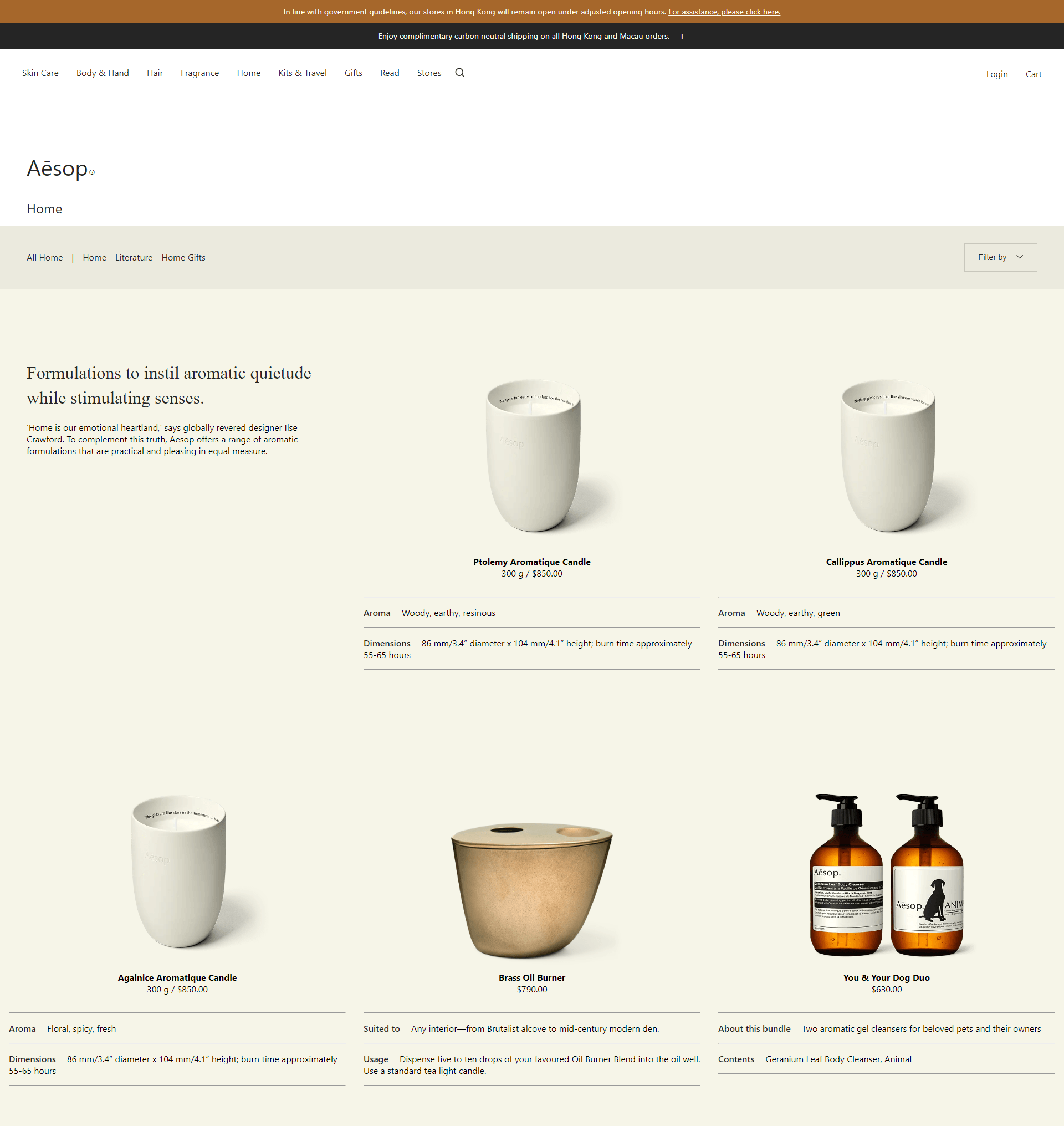Select the Literature subcategory

(x=134, y=257)
